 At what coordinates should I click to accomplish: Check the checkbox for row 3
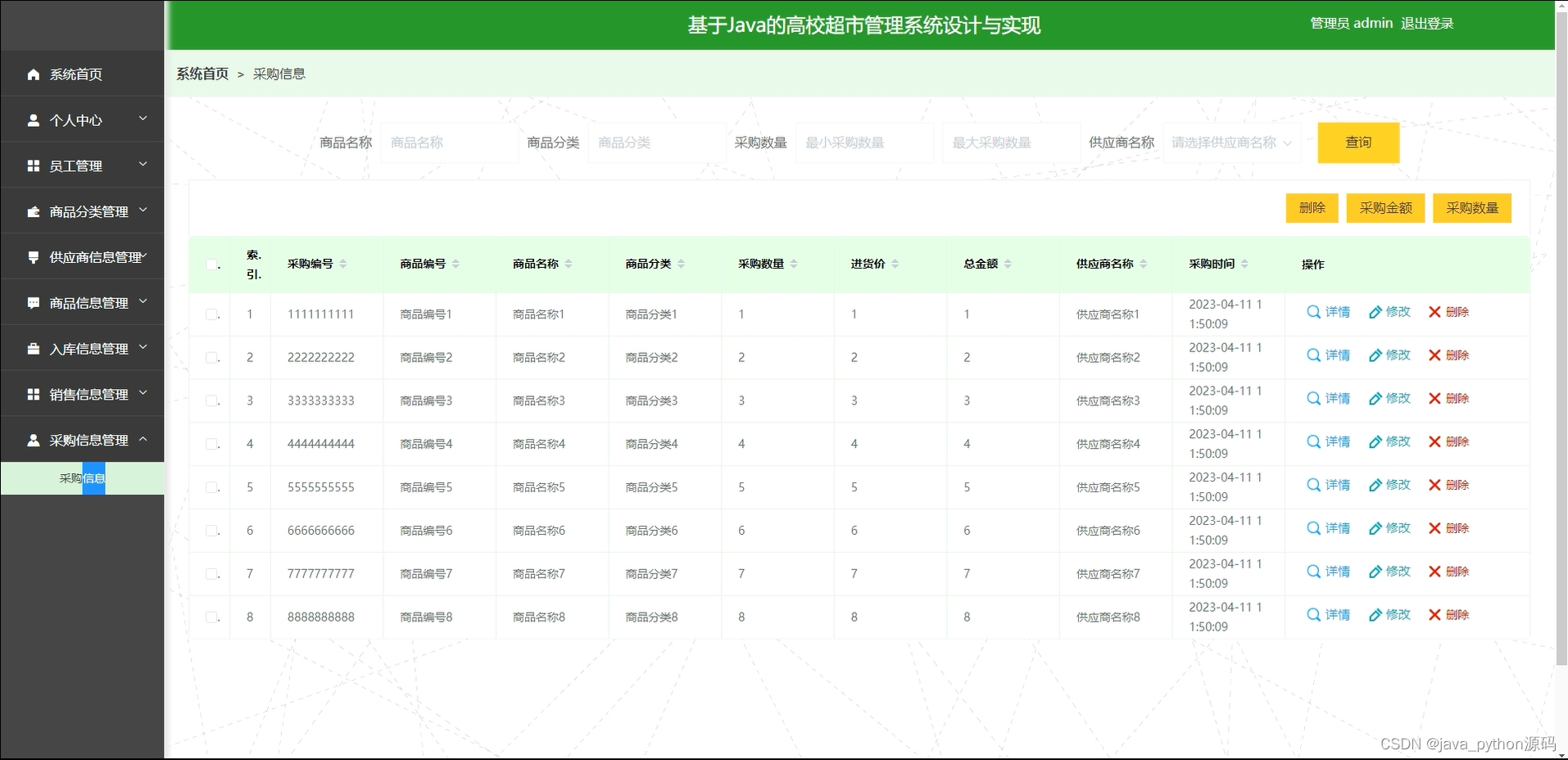coord(211,401)
